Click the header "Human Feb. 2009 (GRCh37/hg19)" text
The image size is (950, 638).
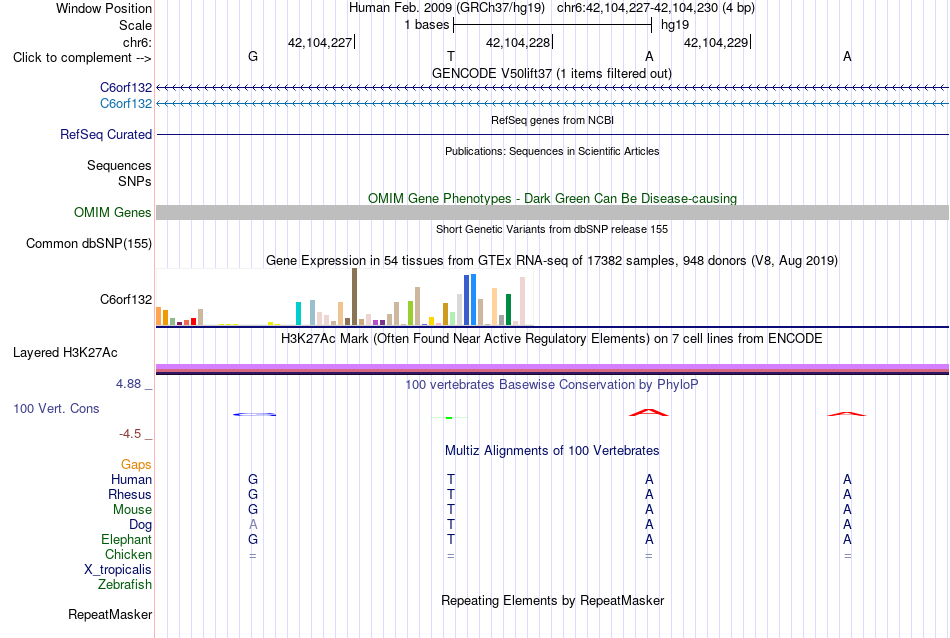(x=447, y=8)
